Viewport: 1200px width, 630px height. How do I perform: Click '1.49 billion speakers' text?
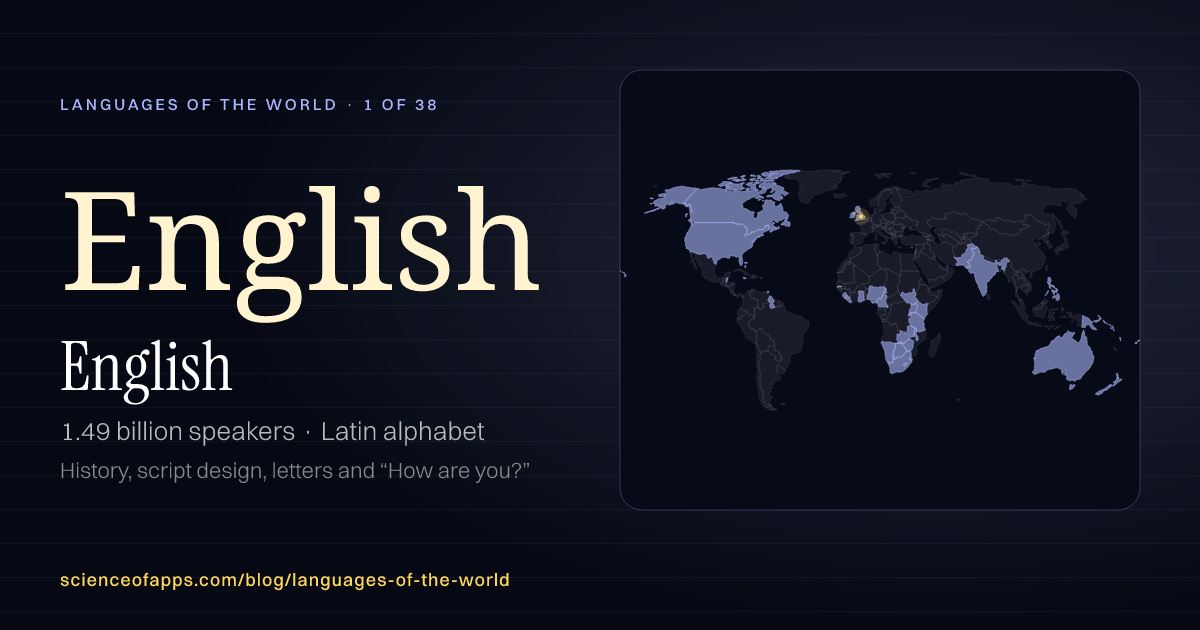tap(178, 432)
